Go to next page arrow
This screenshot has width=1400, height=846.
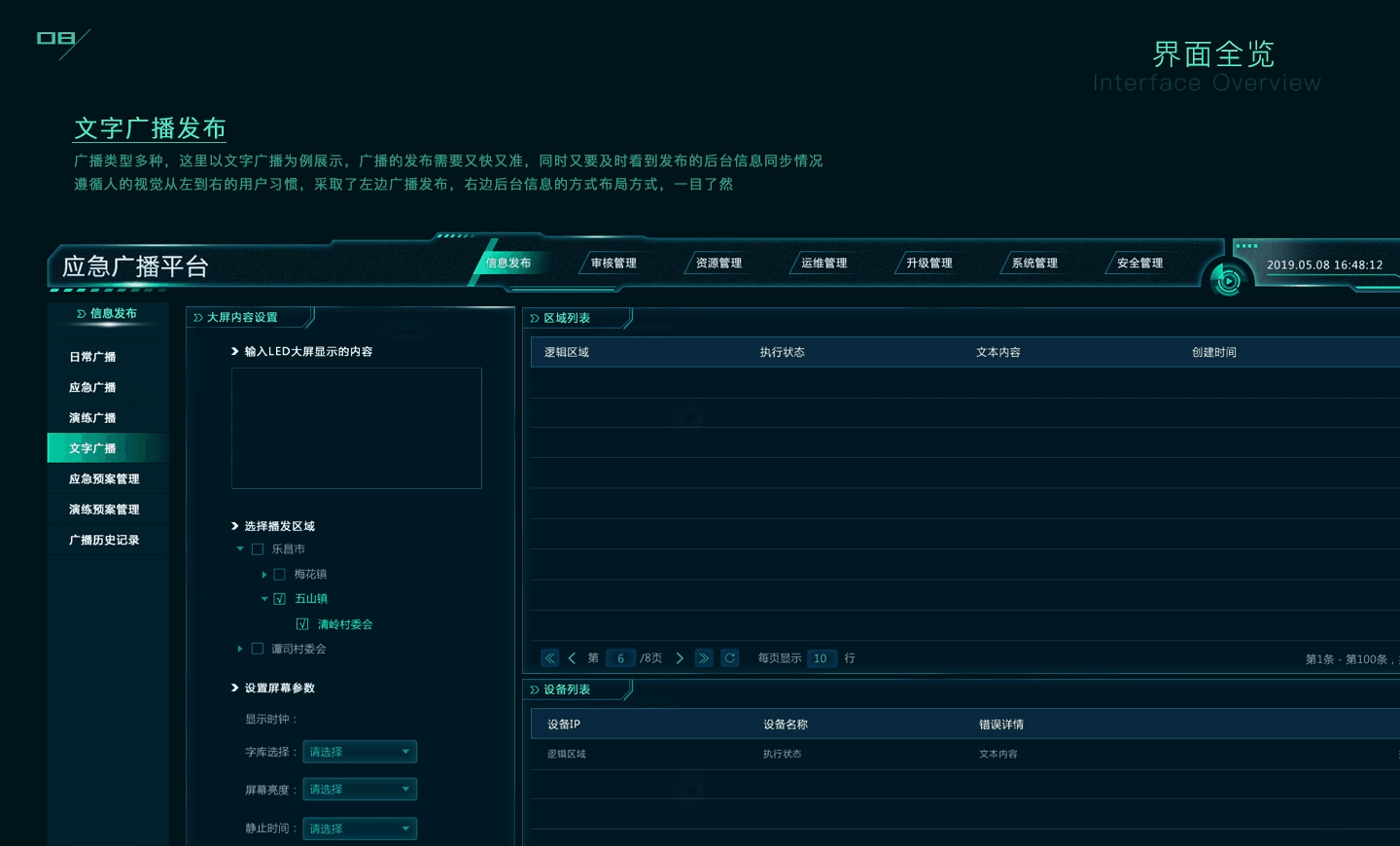tap(680, 658)
